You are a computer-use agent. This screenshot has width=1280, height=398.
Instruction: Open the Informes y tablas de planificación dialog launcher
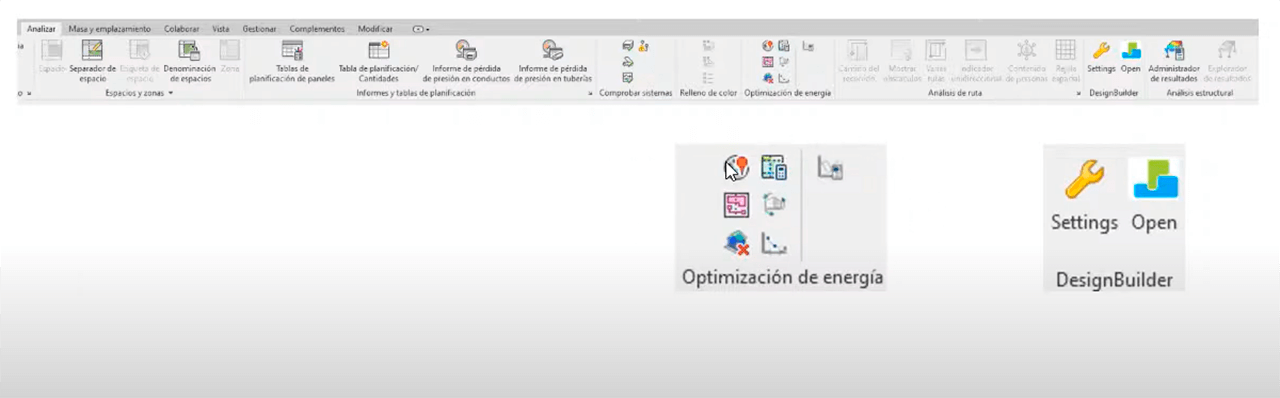tap(590, 94)
